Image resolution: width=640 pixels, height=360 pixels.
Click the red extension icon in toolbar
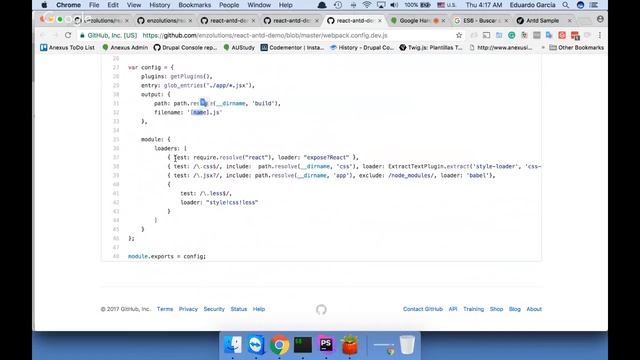[x=562, y=36]
